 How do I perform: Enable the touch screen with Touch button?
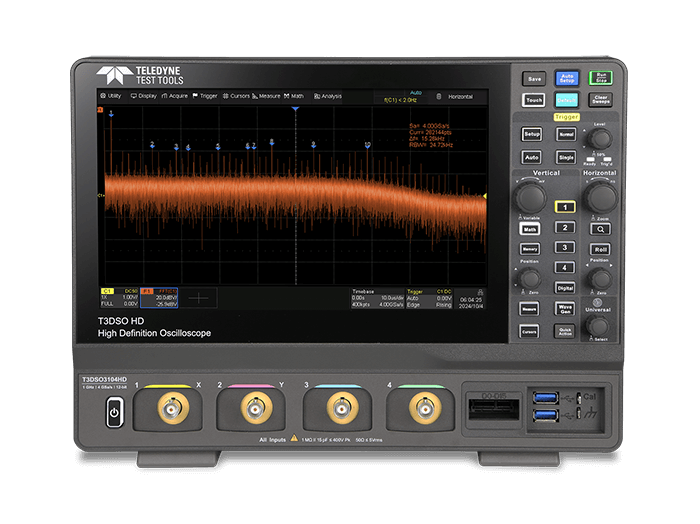pyautogui.click(x=534, y=100)
